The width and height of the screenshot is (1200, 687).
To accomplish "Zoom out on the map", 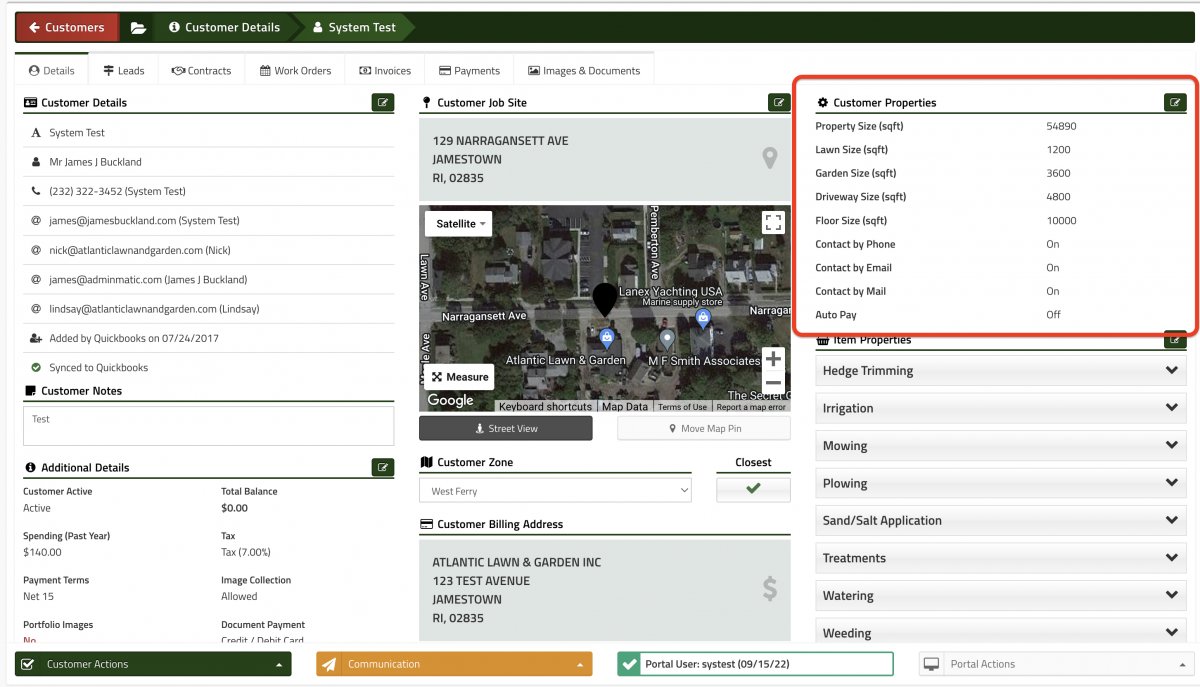I will tap(773, 383).
